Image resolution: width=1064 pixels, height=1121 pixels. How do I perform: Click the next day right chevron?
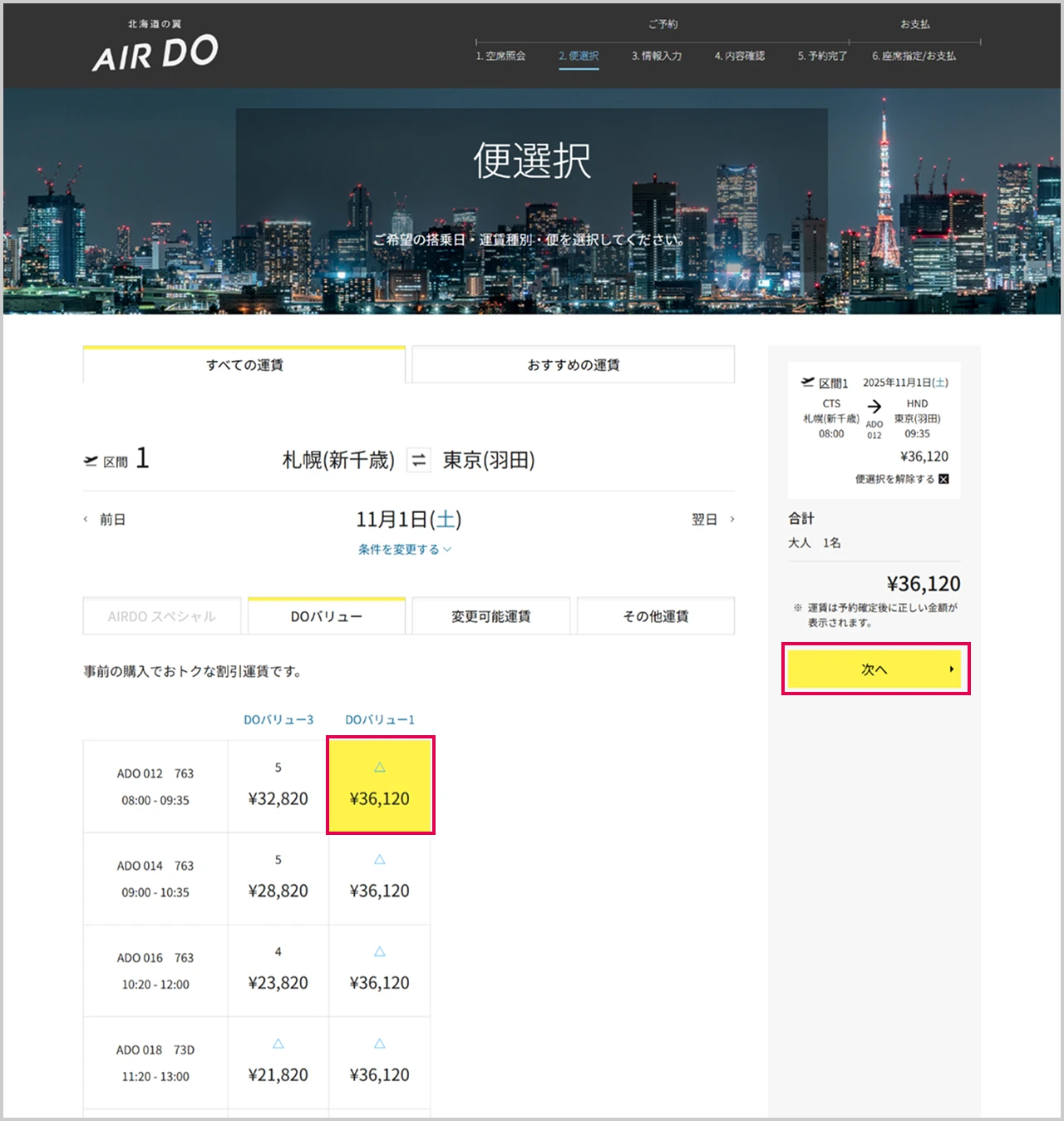click(x=731, y=519)
